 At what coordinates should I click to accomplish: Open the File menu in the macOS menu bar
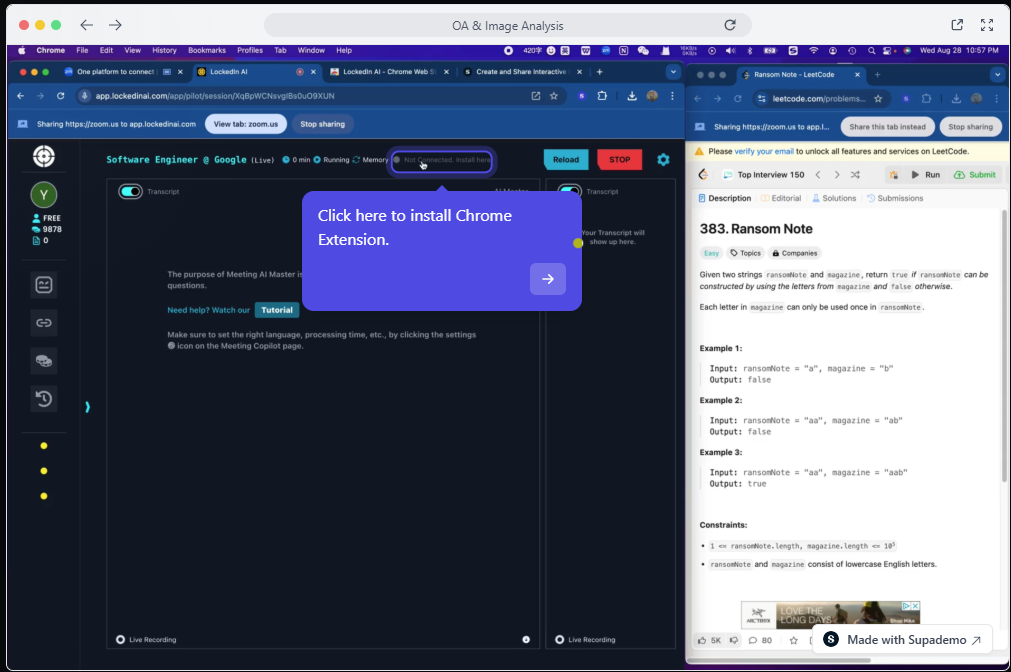coord(82,50)
